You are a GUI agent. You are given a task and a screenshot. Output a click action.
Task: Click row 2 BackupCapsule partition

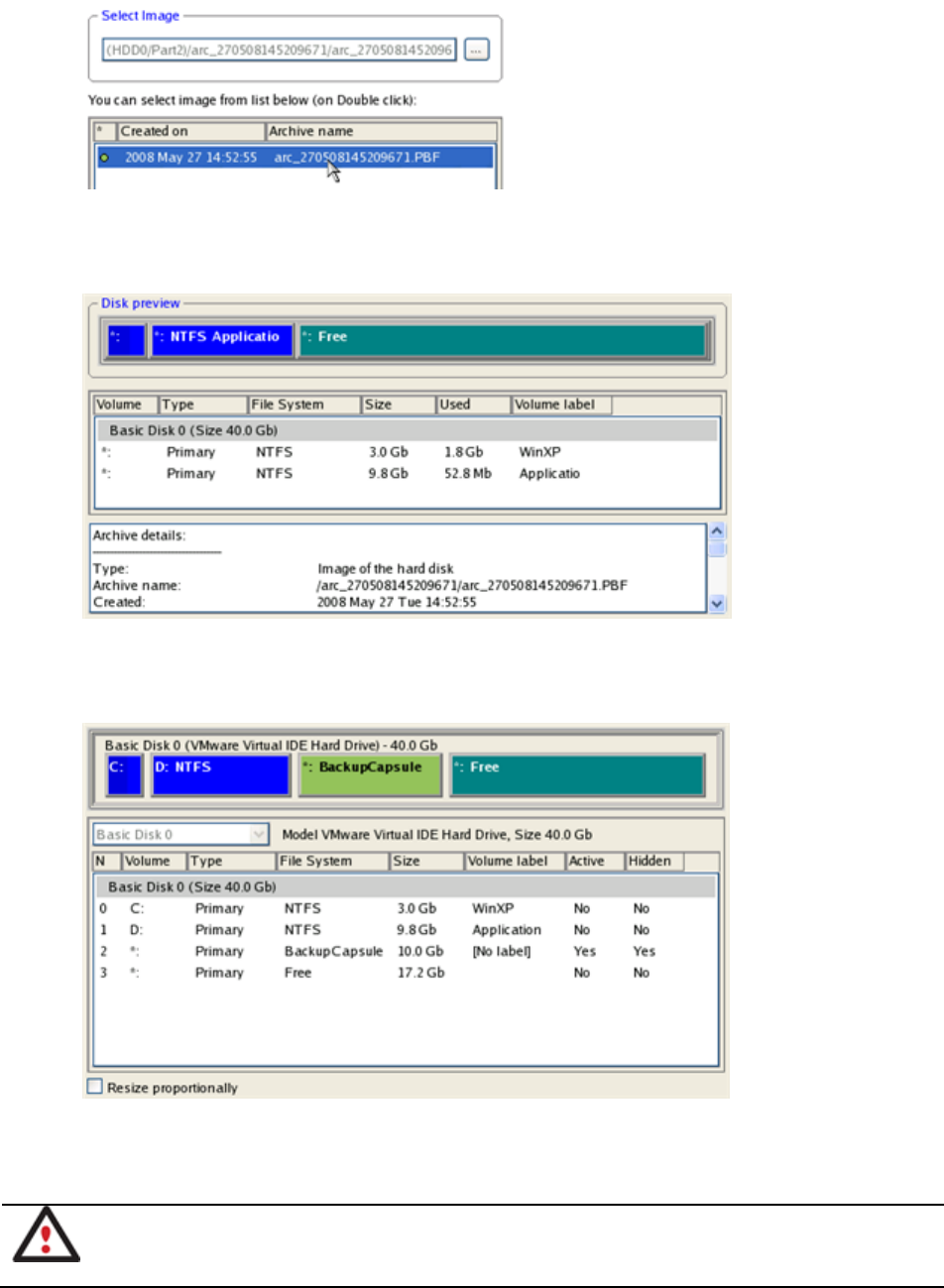[x=407, y=952]
